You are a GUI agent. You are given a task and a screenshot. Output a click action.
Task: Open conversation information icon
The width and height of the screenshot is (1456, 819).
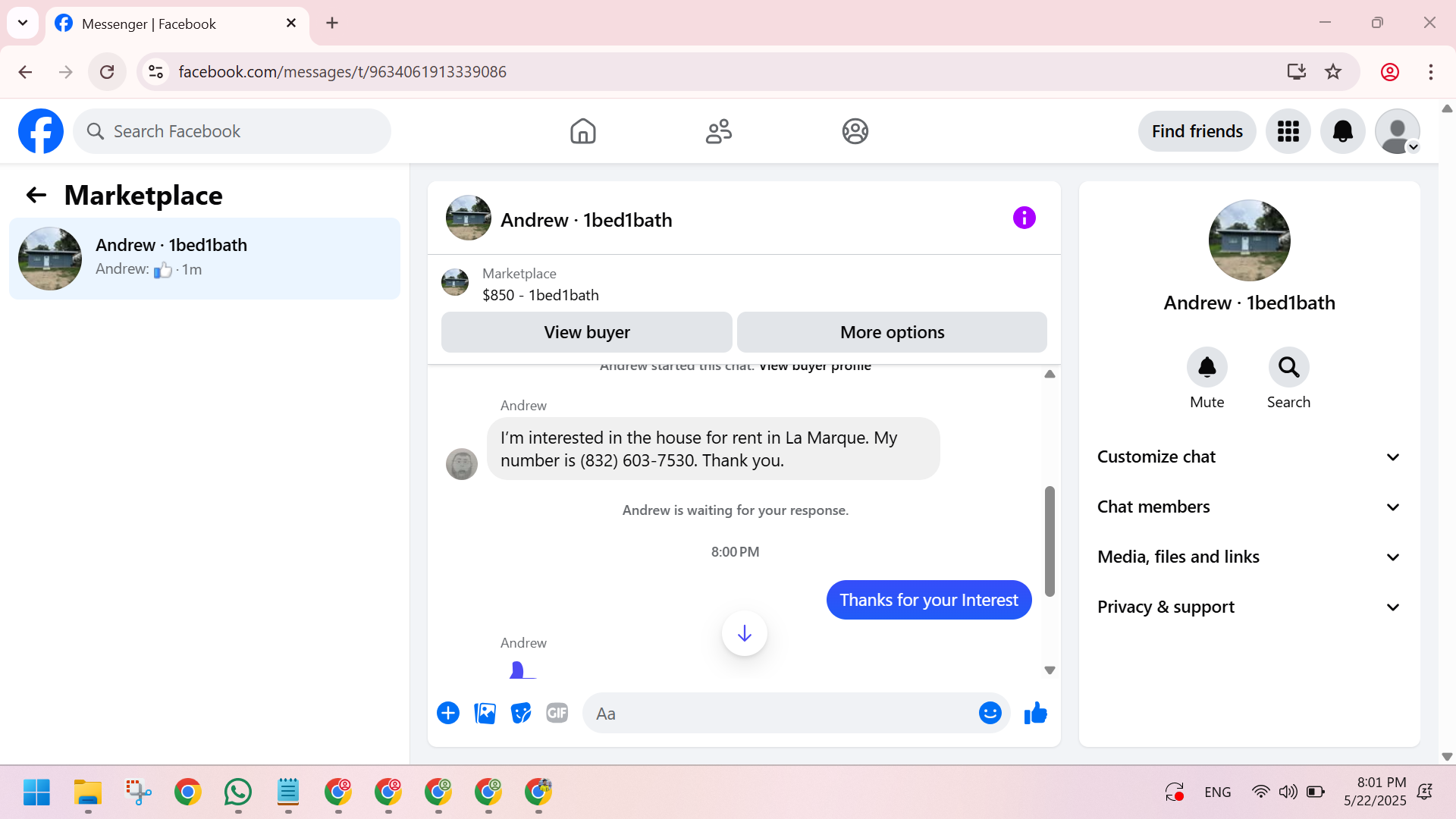(1024, 218)
